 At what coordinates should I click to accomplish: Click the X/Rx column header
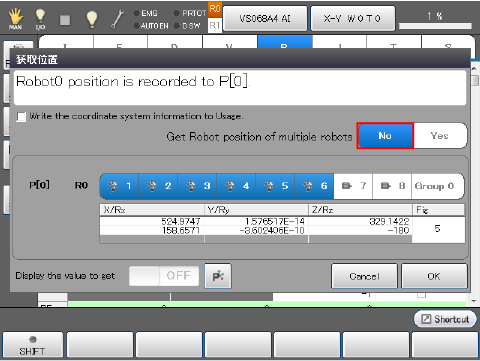click(152, 210)
